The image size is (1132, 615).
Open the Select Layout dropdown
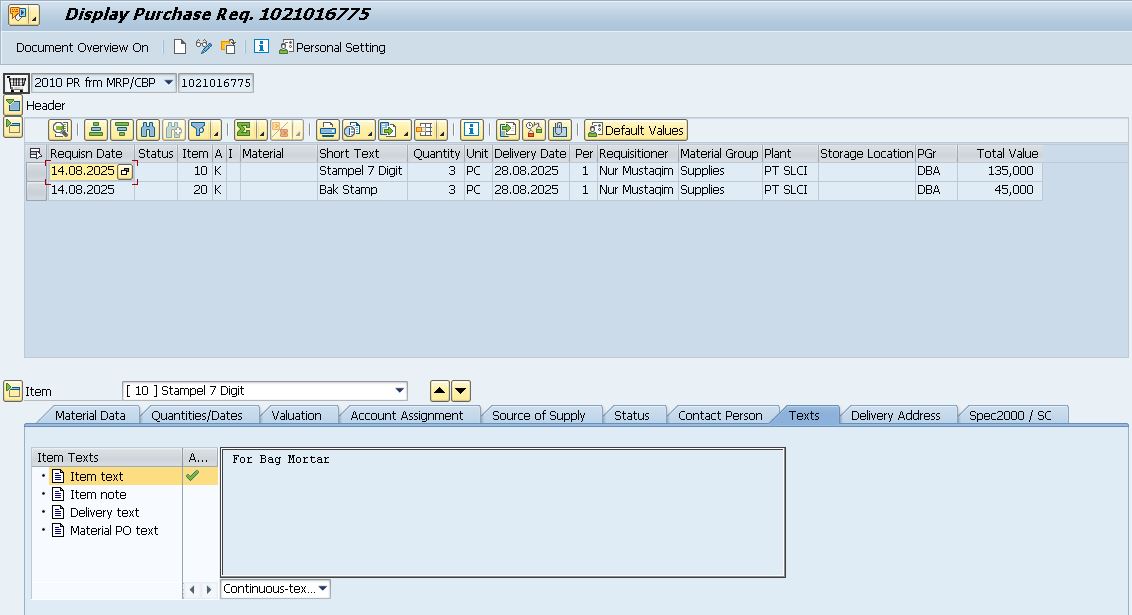(430, 130)
